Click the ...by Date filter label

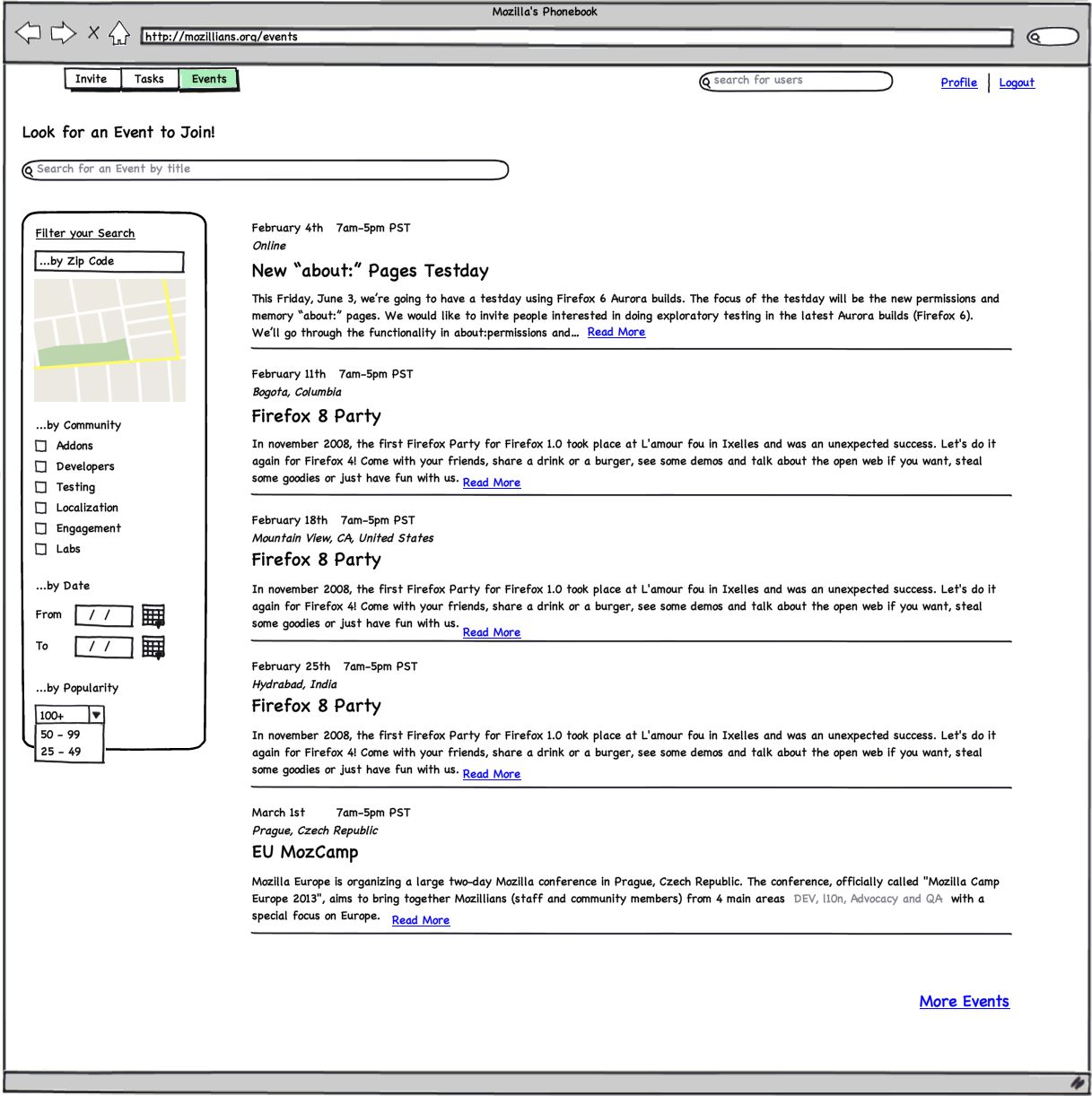click(x=63, y=586)
